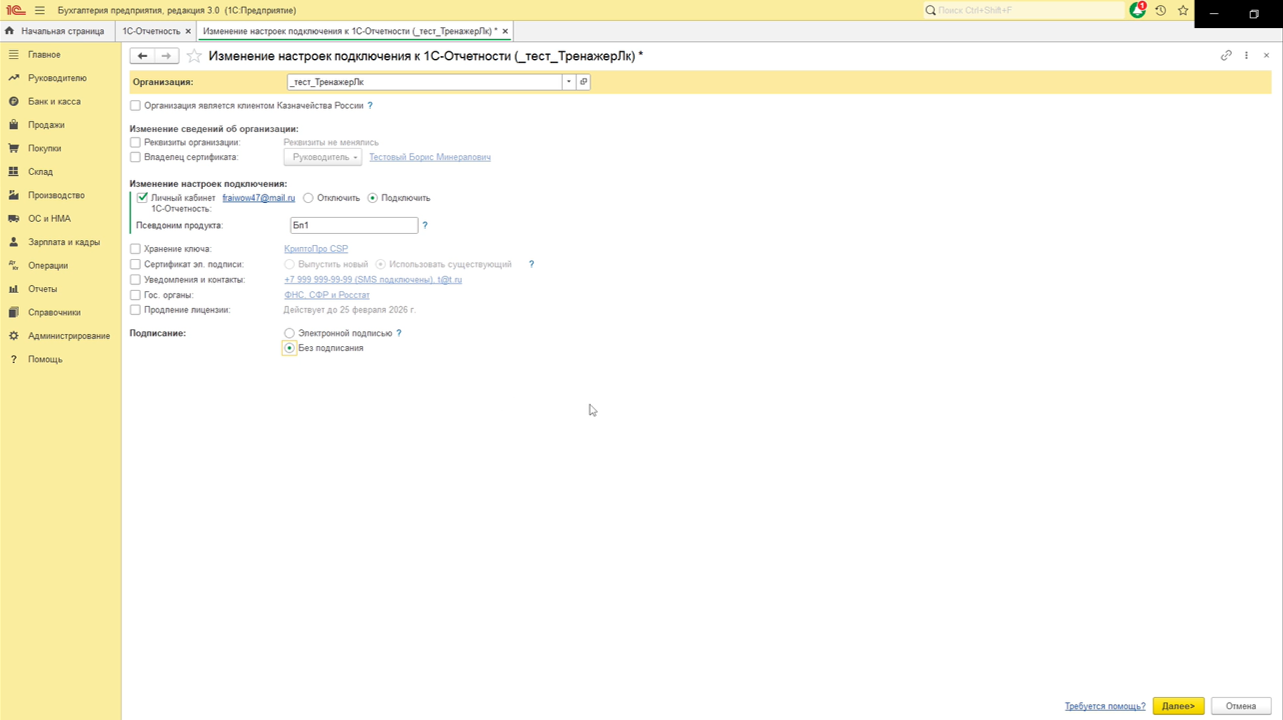Enable Владелец сертификата checkbox

click(x=135, y=157)
